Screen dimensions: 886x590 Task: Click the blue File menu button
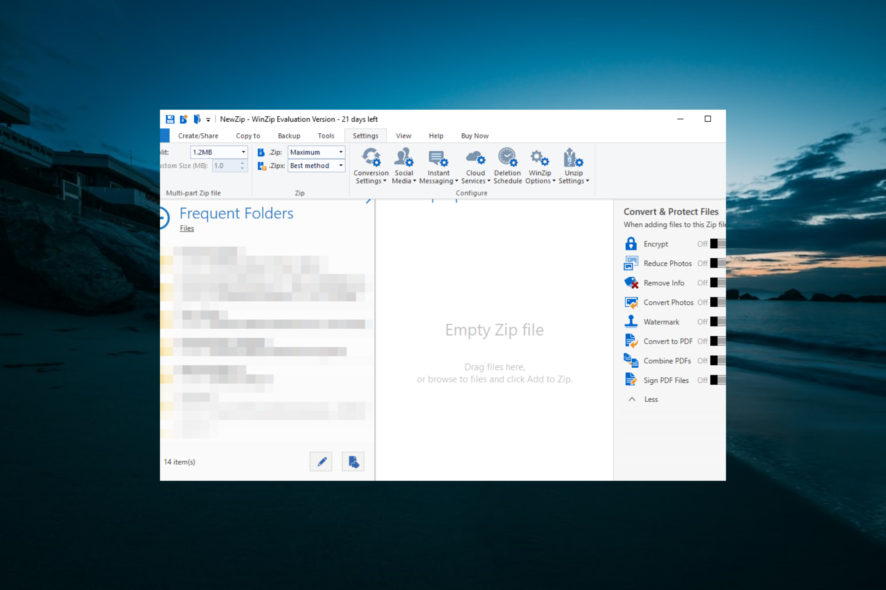coord(165,136)
